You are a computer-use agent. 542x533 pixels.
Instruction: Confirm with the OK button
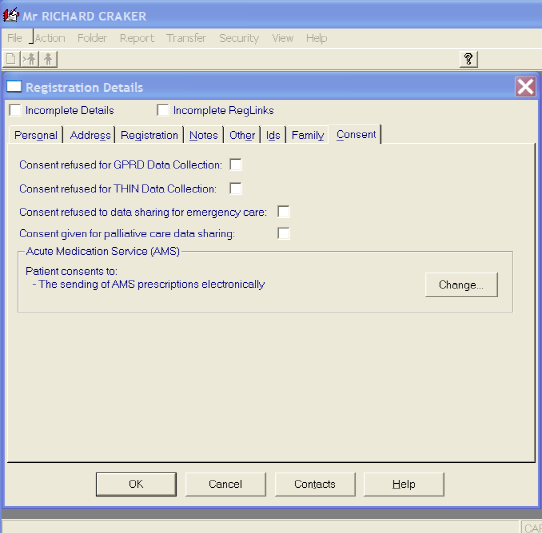coord(136,484)
